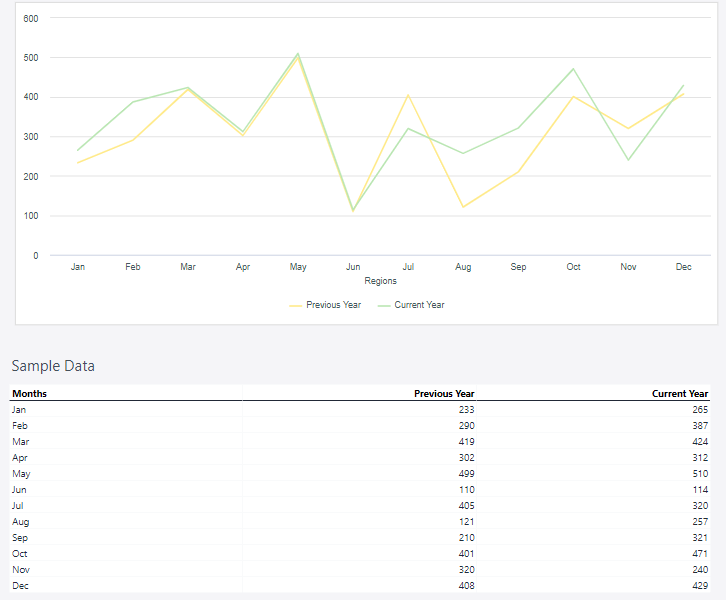This screenshot has height=600, width=726.
Task: Click the May label on chart x-axis
Action: (298, 267)
